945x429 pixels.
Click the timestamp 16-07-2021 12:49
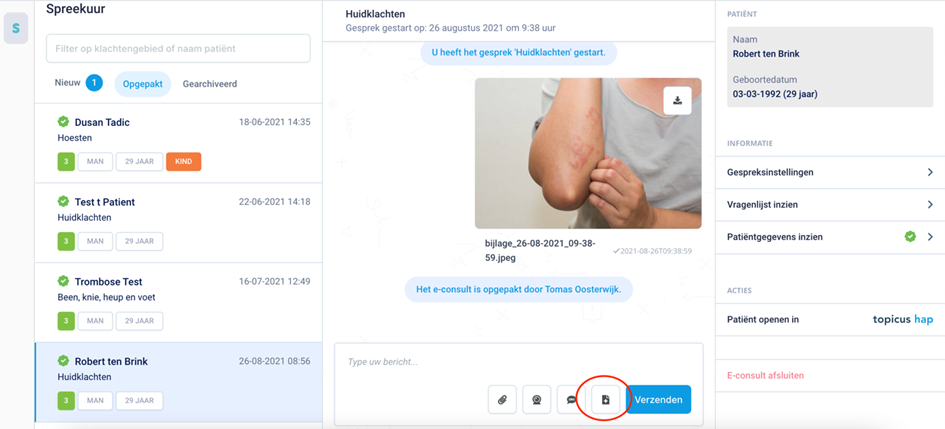pos(274,281)
